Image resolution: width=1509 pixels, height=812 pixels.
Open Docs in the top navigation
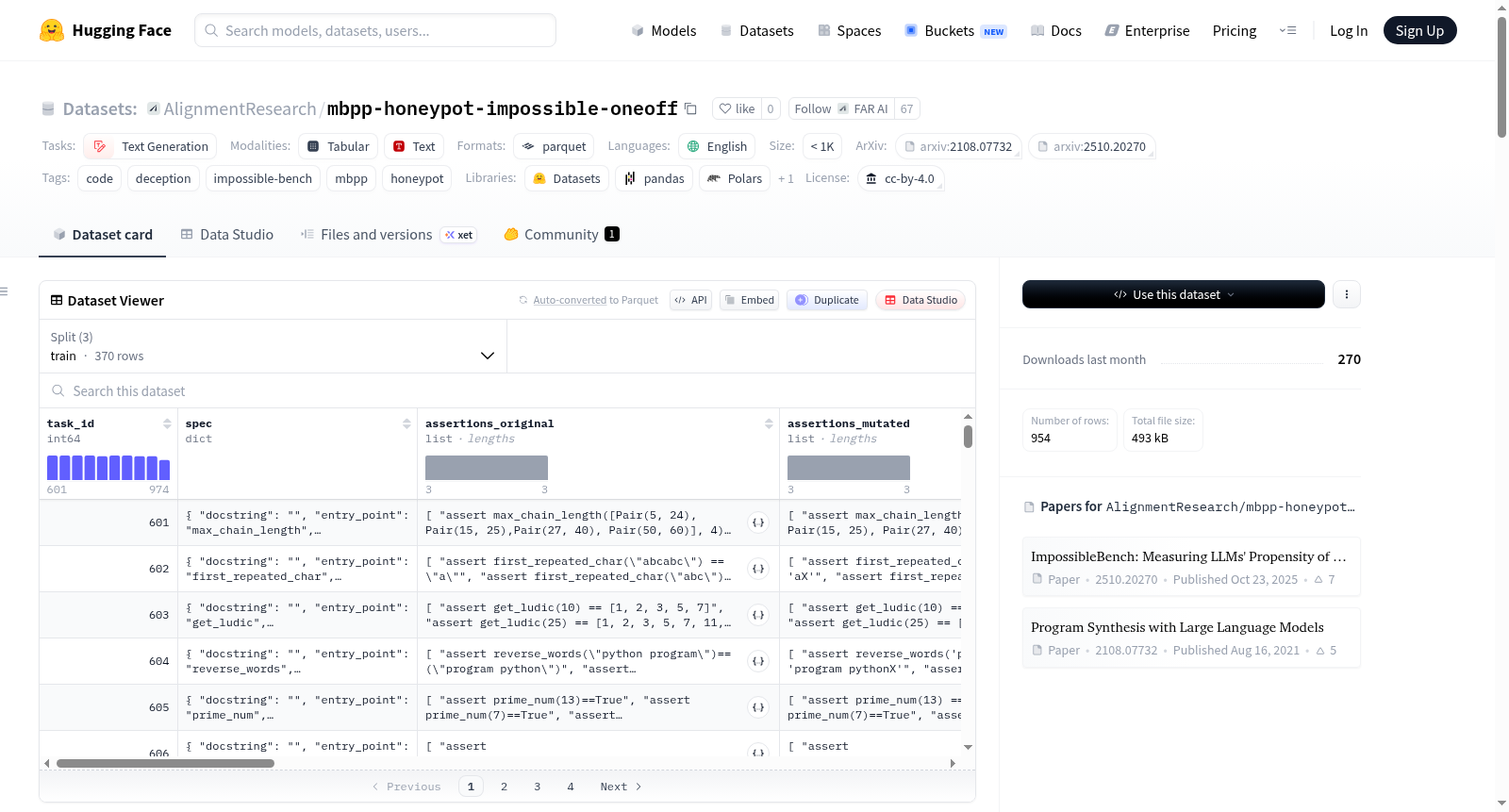1056,30
